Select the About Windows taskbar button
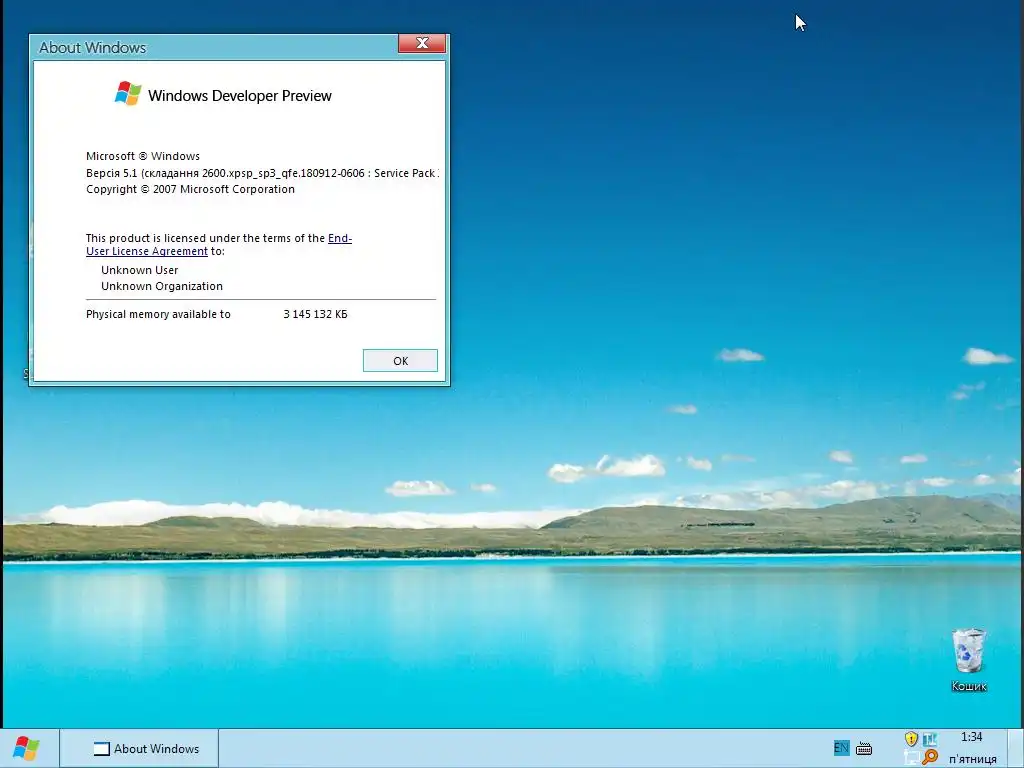Screen dimensions: 1024x768 pos(139,748)
